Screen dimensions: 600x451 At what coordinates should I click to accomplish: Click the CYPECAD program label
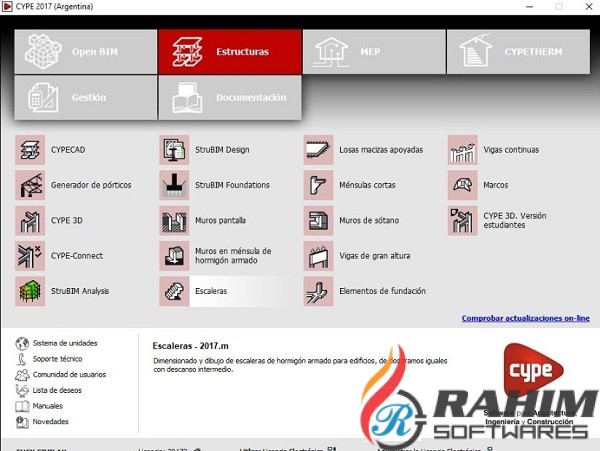click(x=68, y=150)
